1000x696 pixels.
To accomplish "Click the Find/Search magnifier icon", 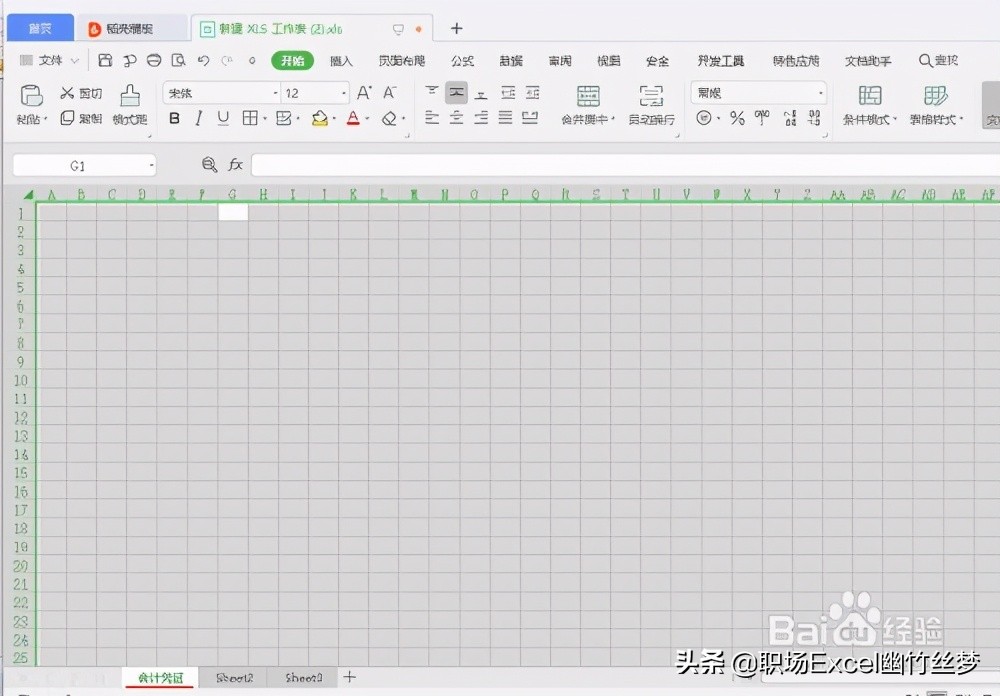I will [925, 60].
